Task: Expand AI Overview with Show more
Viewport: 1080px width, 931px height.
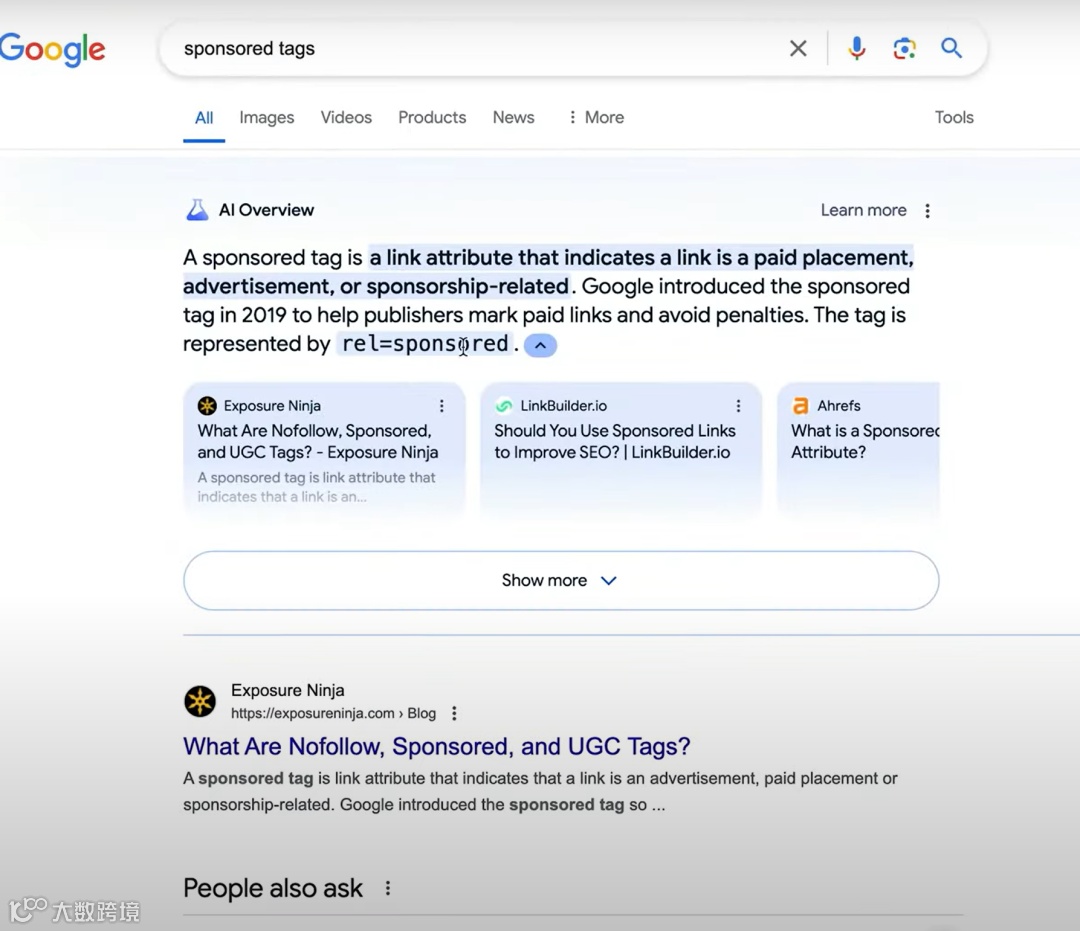Action: 561,580
